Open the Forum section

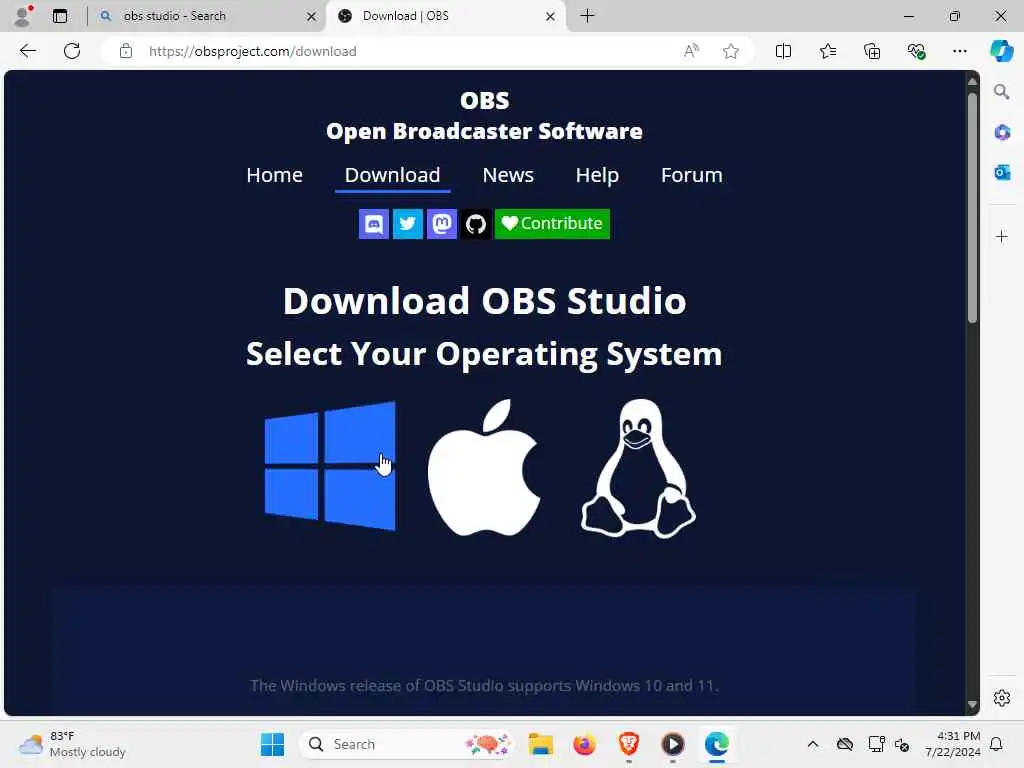pyautogui.click(x=692, y=175)
